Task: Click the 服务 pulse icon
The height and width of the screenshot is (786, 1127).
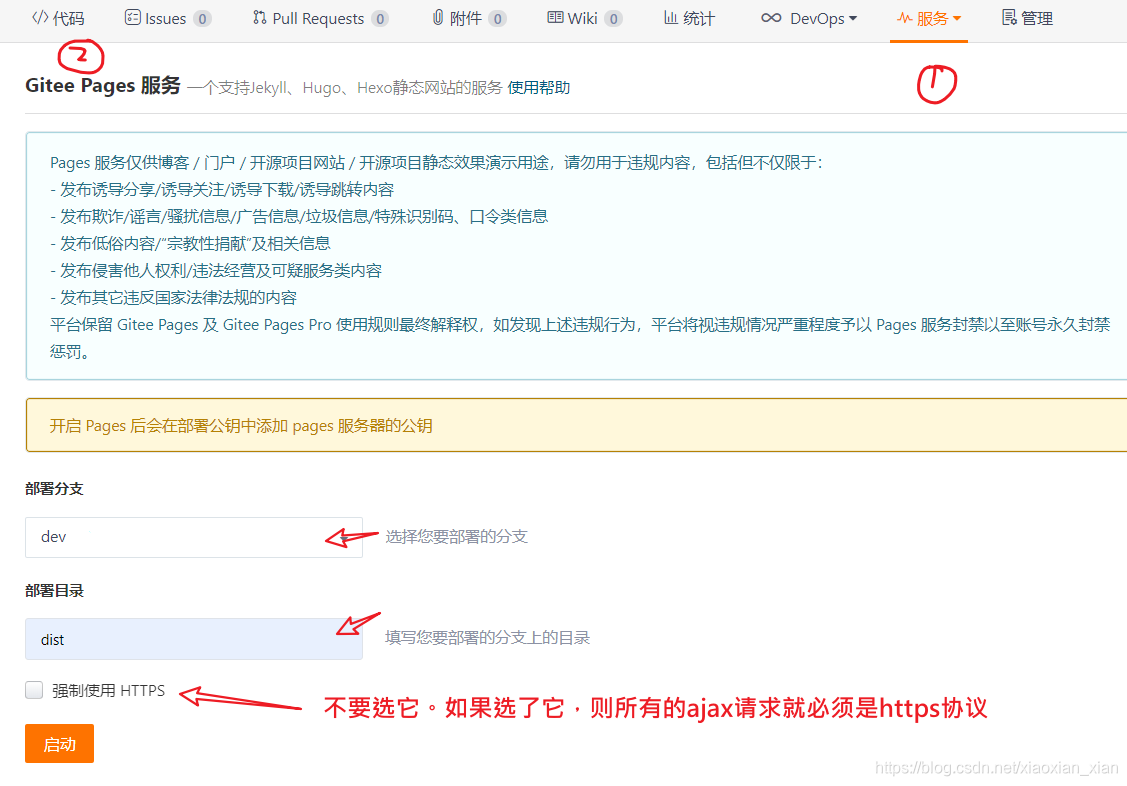Action: [905, 18]
